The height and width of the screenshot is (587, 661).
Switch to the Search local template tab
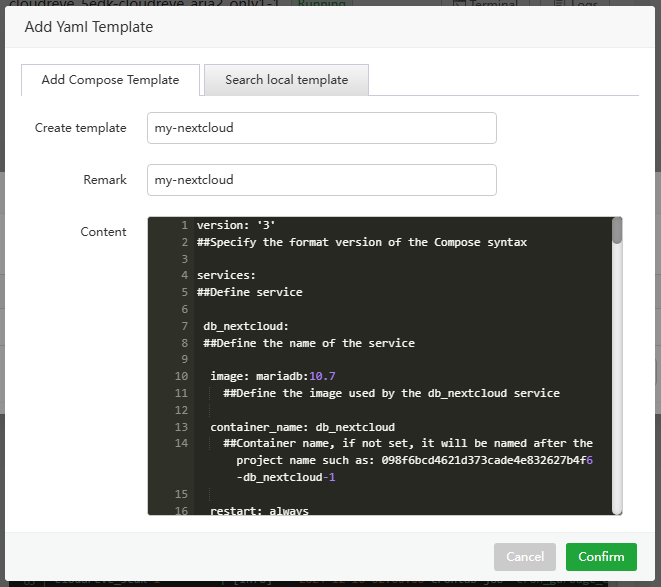(286, 80)
